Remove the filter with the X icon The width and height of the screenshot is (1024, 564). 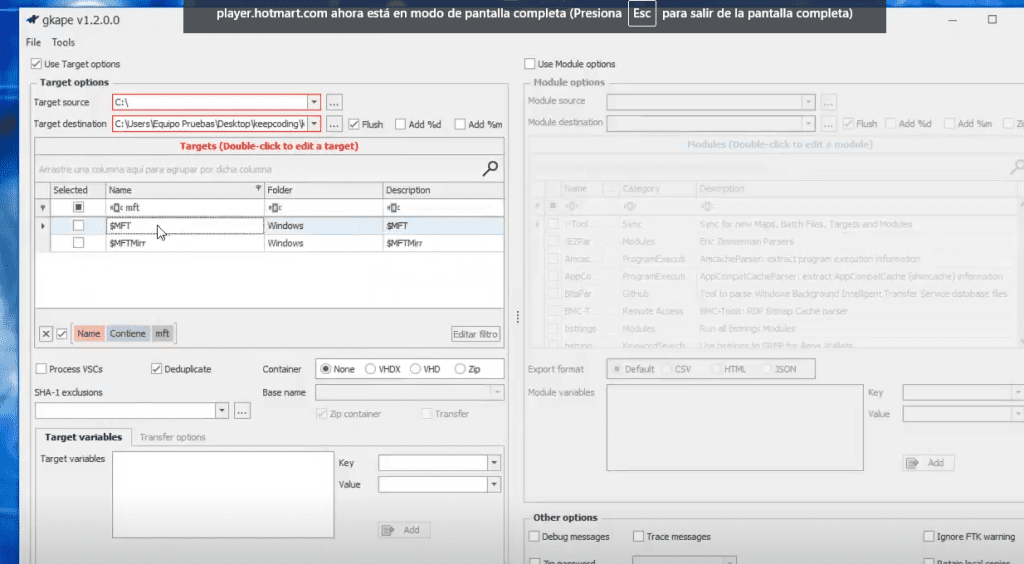coord(46,334)
